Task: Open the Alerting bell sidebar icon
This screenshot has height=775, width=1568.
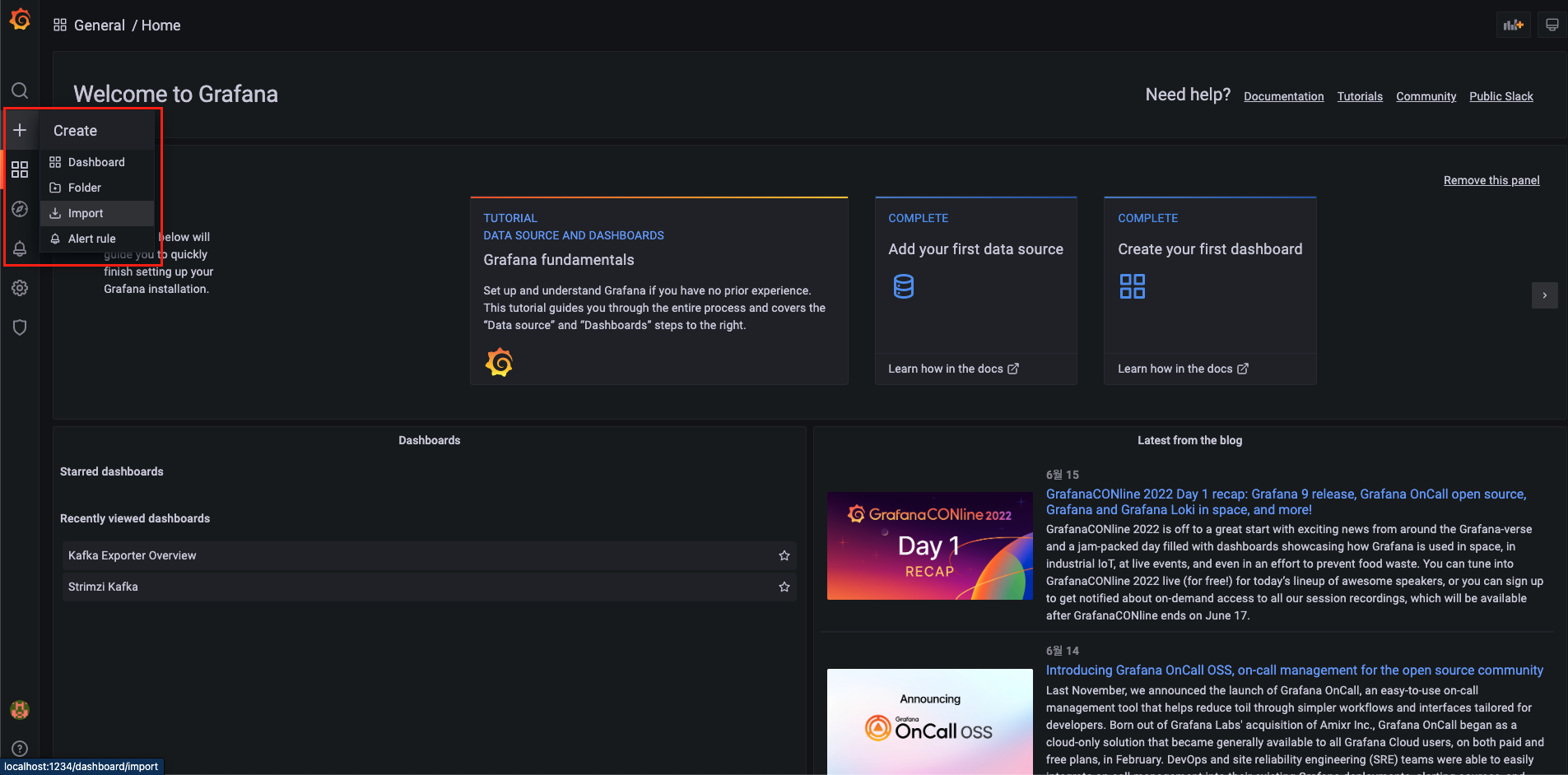Action: (x=20, y=248)
